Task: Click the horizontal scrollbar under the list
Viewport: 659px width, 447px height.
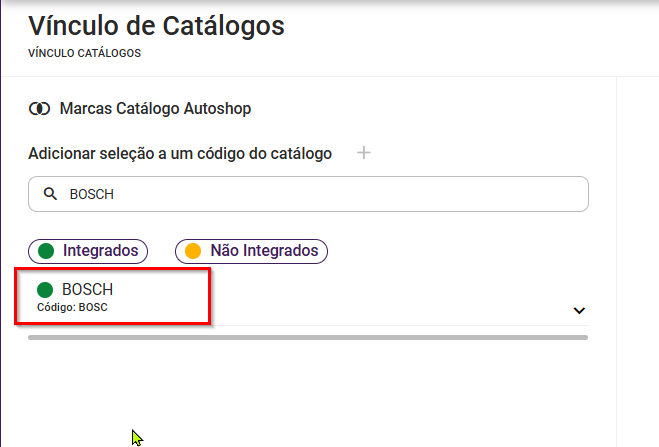Action: [308, 337]
